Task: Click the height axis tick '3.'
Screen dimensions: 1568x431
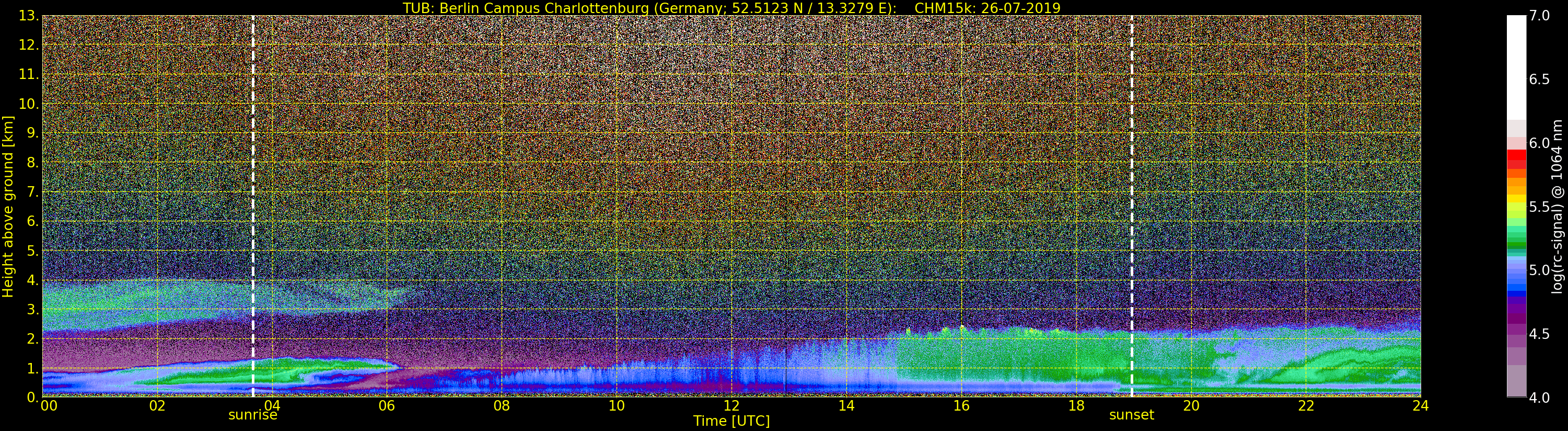Action: click(x=33, y=309)
